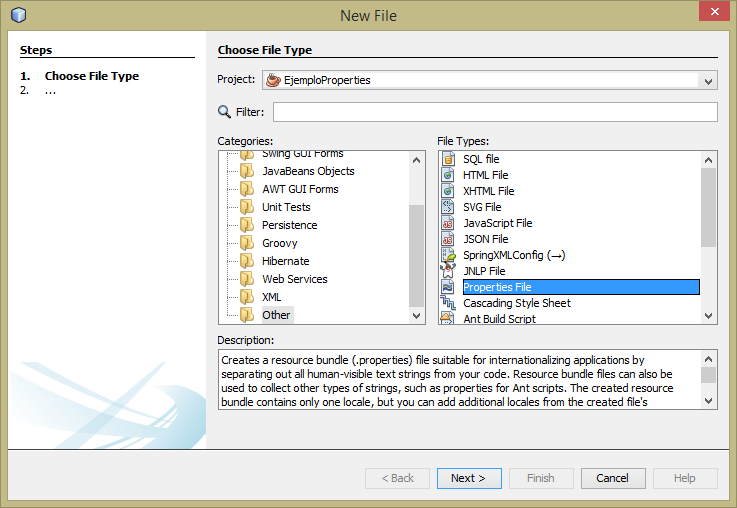737x508 pixels.
Task: Select Ant Build Script file type
Action: click(499, 319)
